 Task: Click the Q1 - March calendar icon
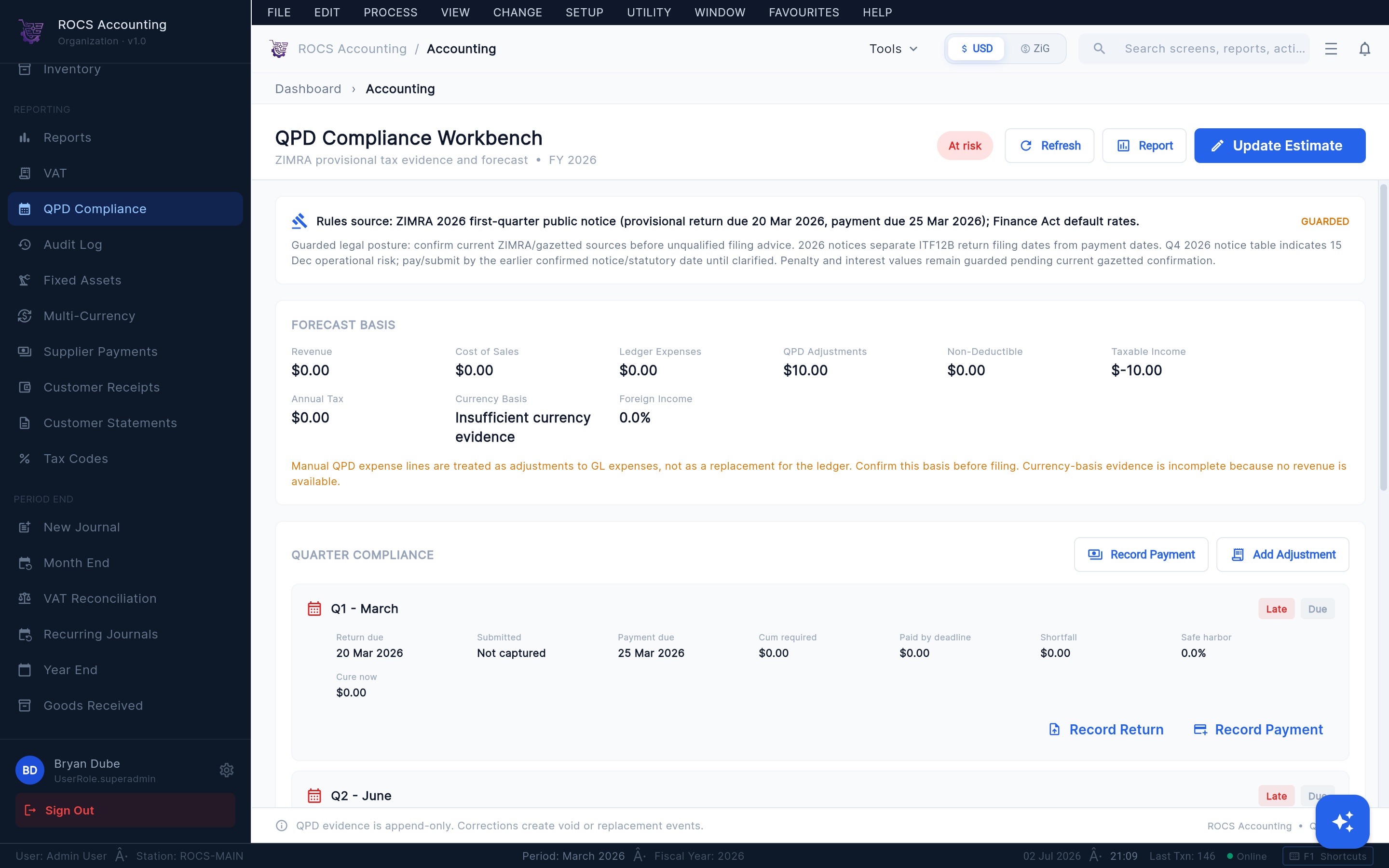point(314,609)
